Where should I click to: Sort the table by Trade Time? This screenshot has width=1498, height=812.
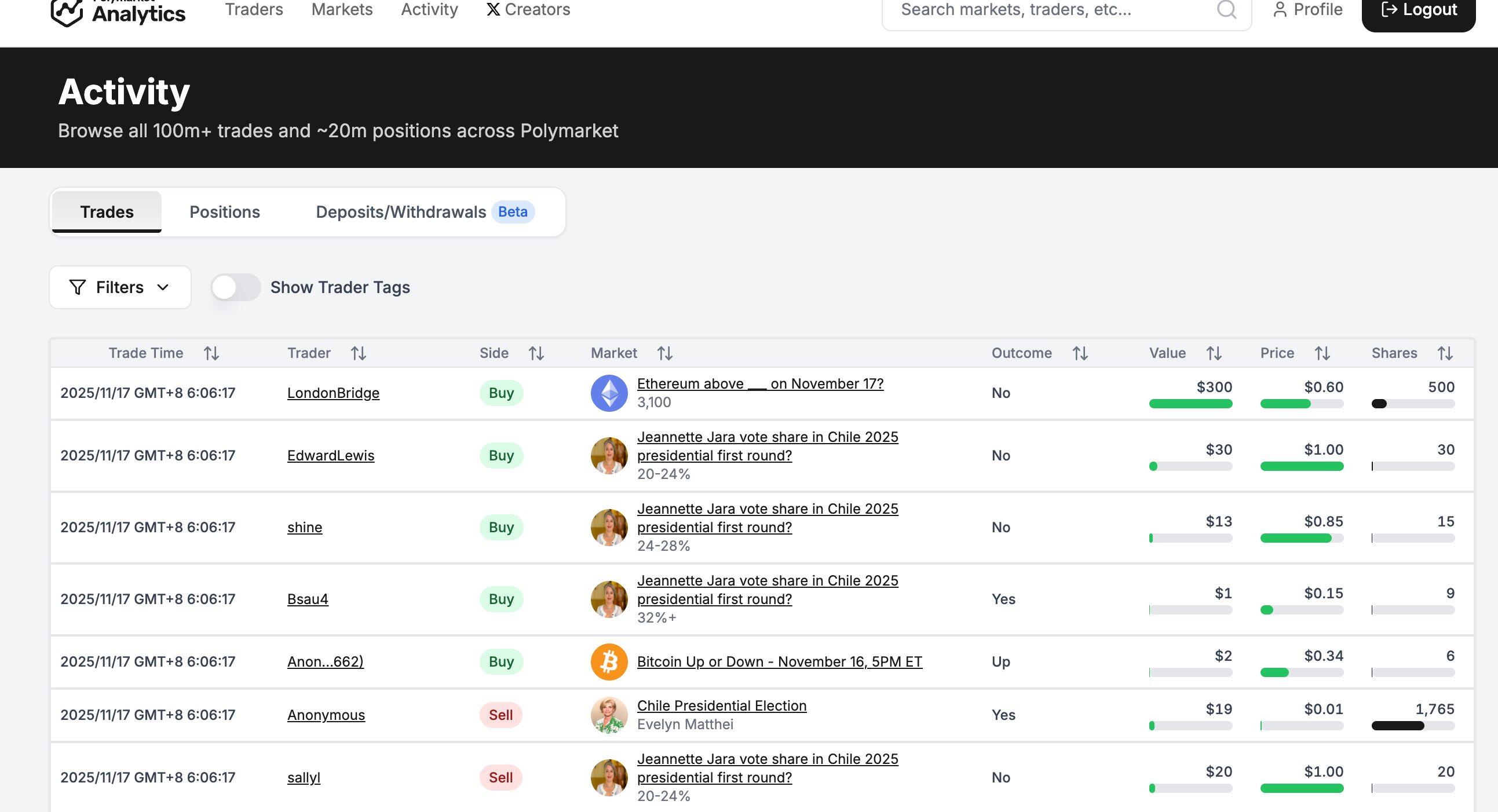point(211,353)
